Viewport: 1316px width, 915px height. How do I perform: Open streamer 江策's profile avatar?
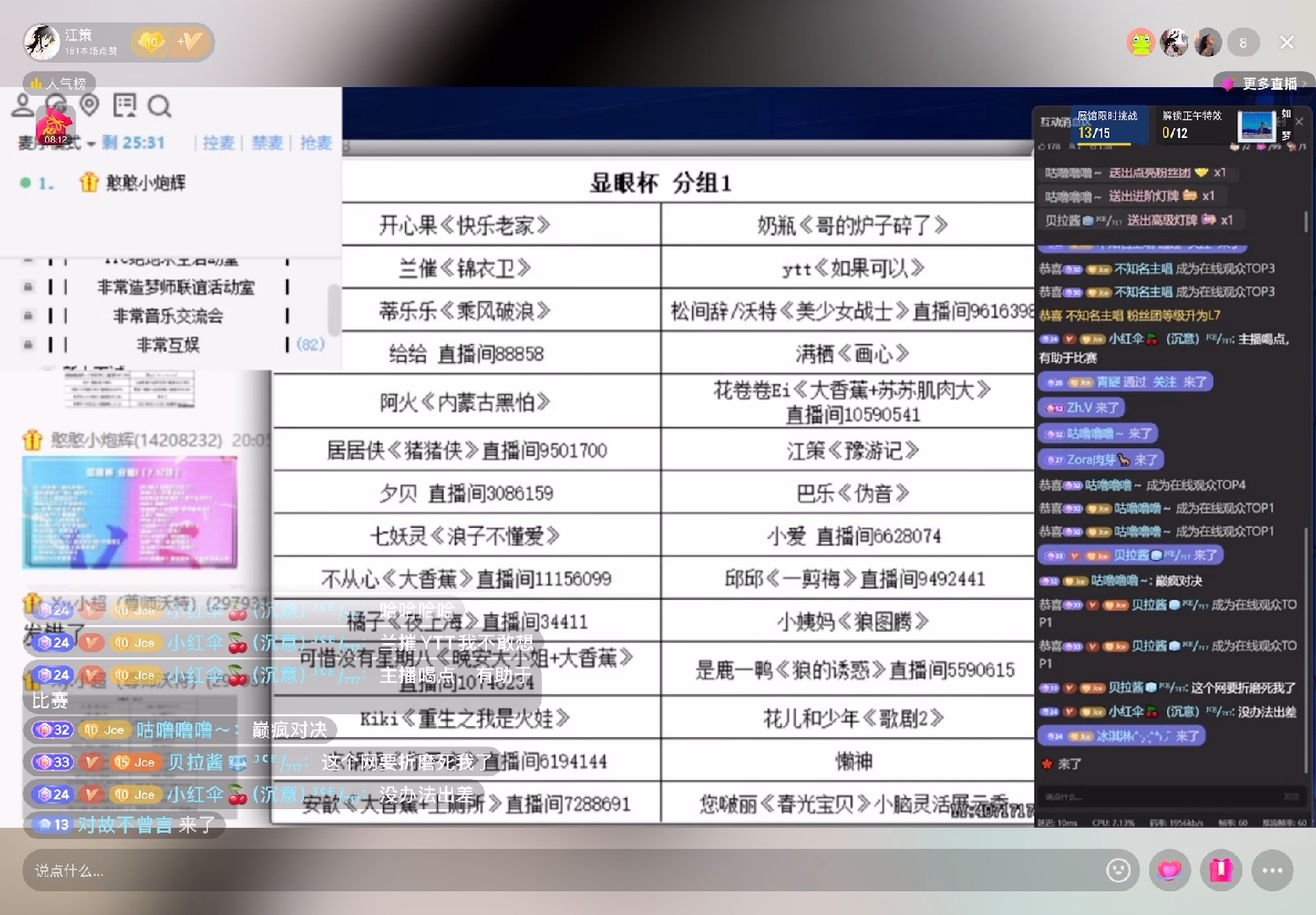tap(41, 42)
